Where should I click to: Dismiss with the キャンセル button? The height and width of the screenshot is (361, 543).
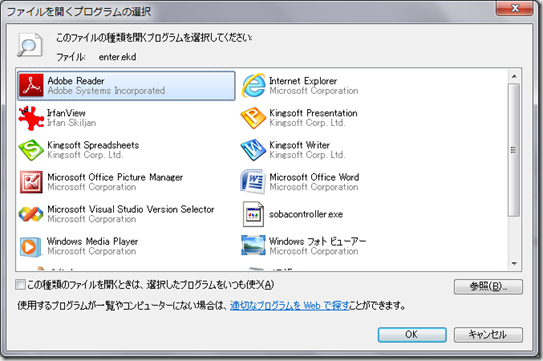488,335
